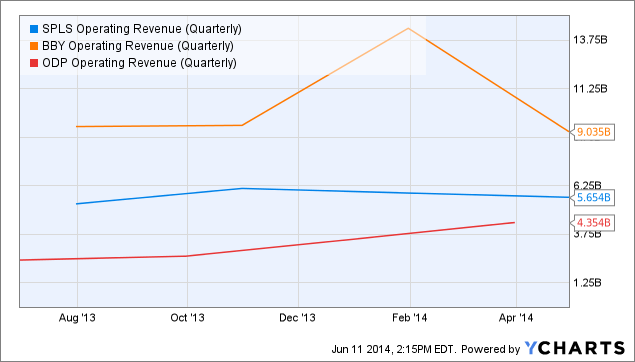Click the Oct '13 x-axis label
Viewport: 635px width, 362px height.
188,318
